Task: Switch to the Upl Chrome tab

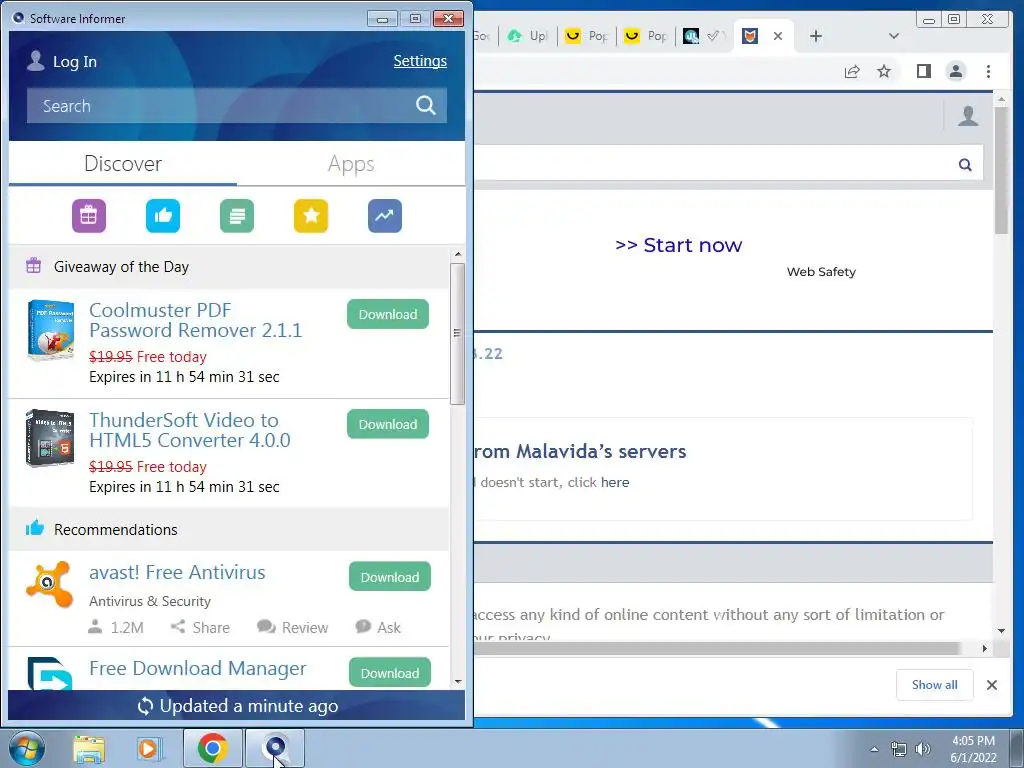Action: click(528, 36)
